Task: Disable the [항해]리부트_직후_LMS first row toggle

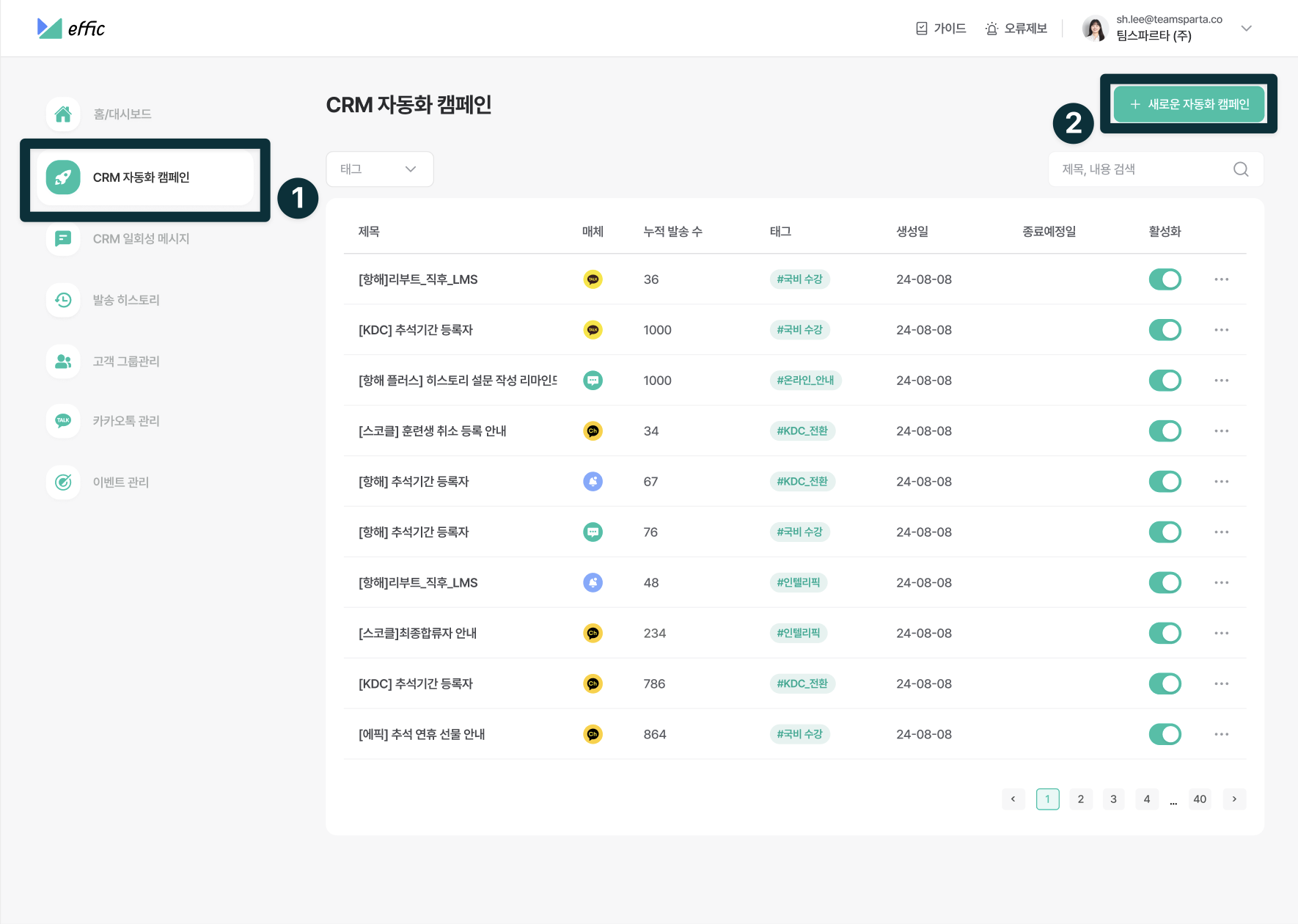Action: point(1165,279)
